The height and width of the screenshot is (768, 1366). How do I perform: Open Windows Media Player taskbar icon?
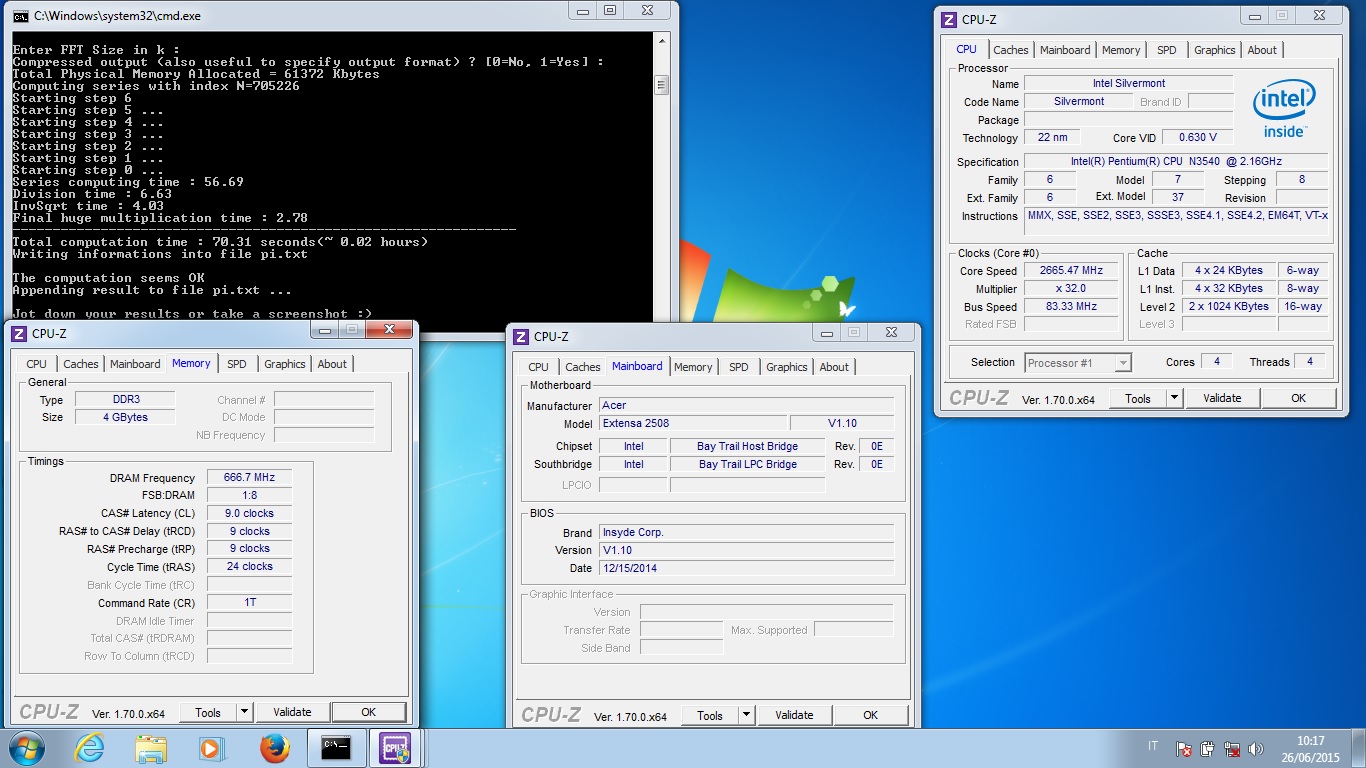point(211,748)
